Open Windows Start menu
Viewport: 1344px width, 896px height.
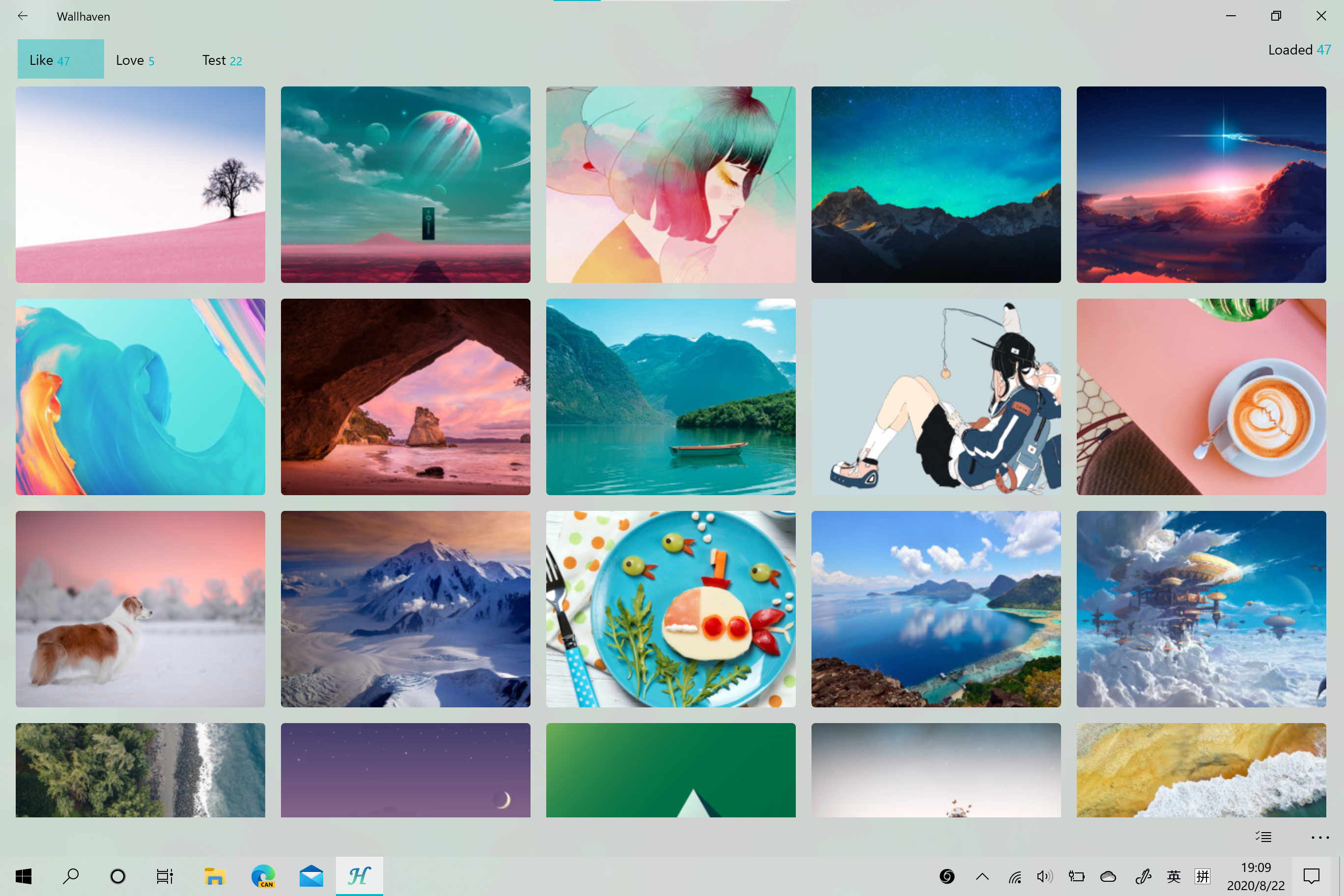(x=24, y=876)
